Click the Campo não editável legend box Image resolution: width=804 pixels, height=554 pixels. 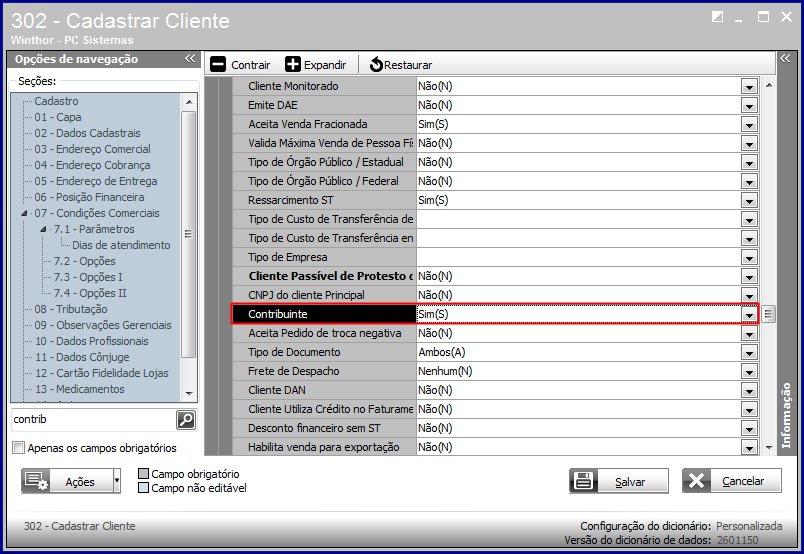click(144, 488)
